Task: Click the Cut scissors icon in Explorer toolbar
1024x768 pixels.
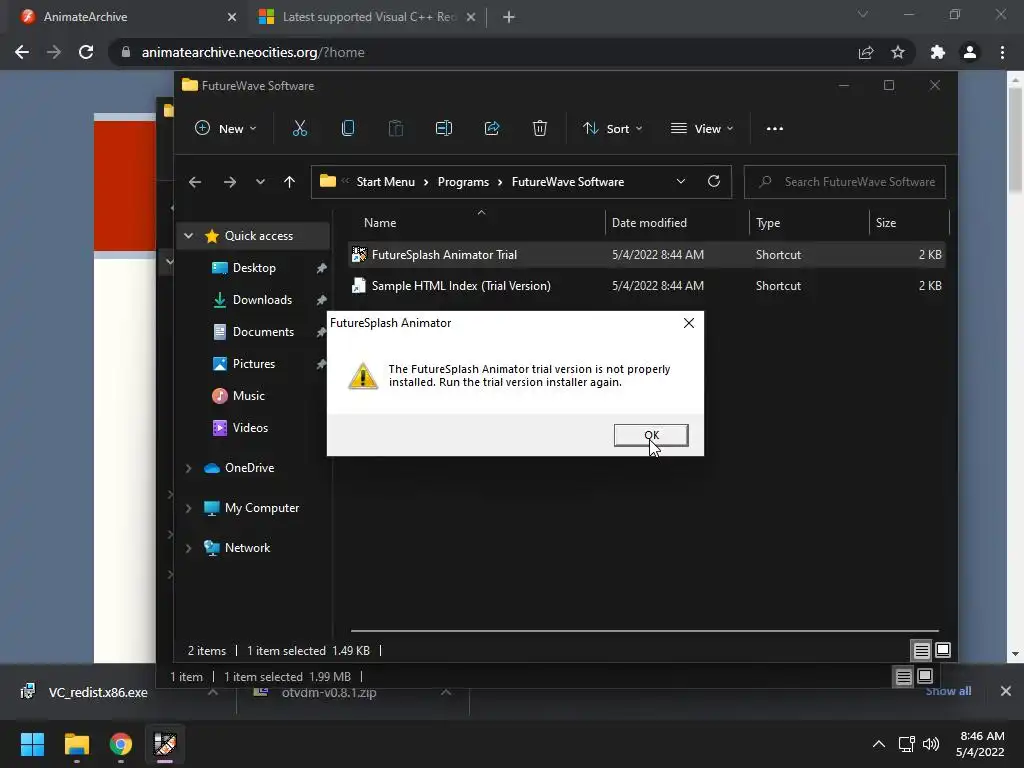Action: pos(300,129)
